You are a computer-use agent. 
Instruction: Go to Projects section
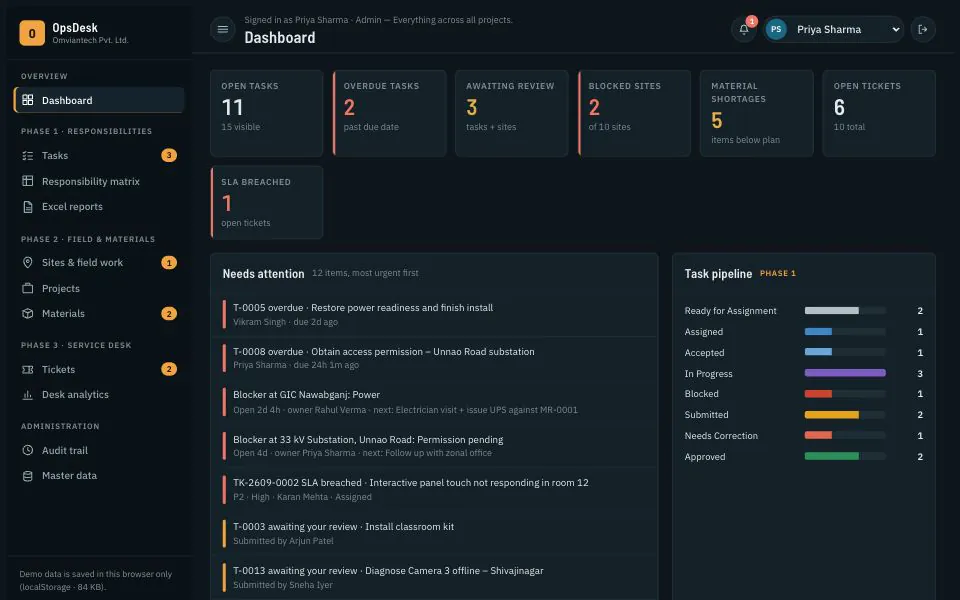[x=99, y=288]
